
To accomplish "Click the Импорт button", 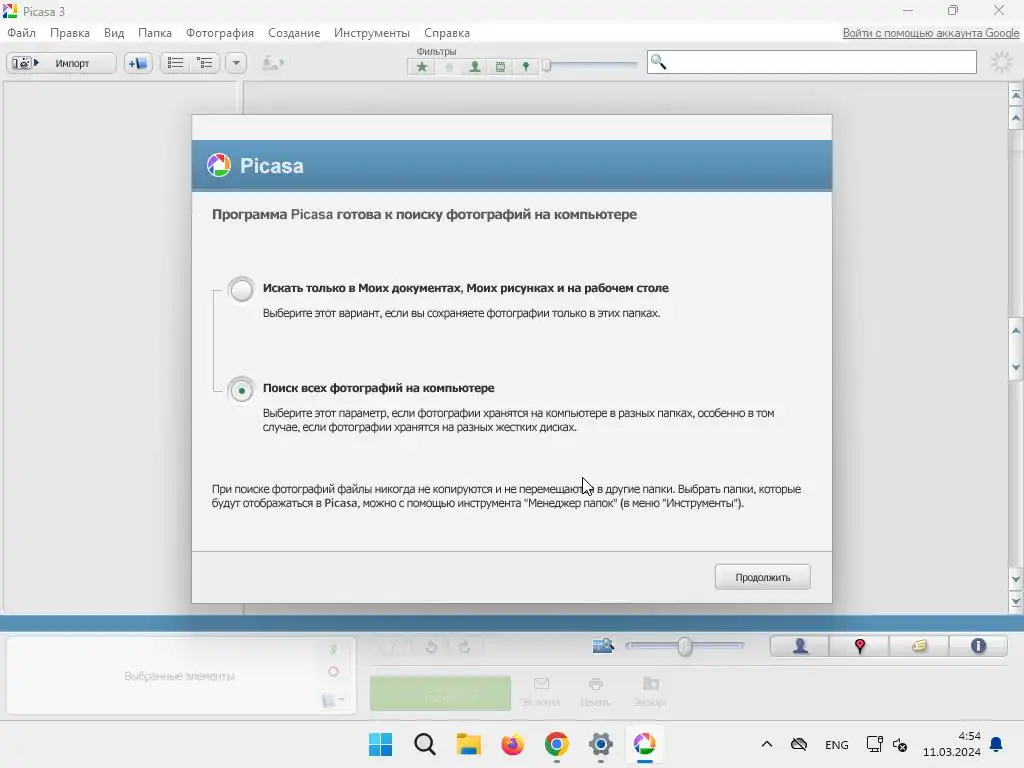I will click(x=61, y=63).
